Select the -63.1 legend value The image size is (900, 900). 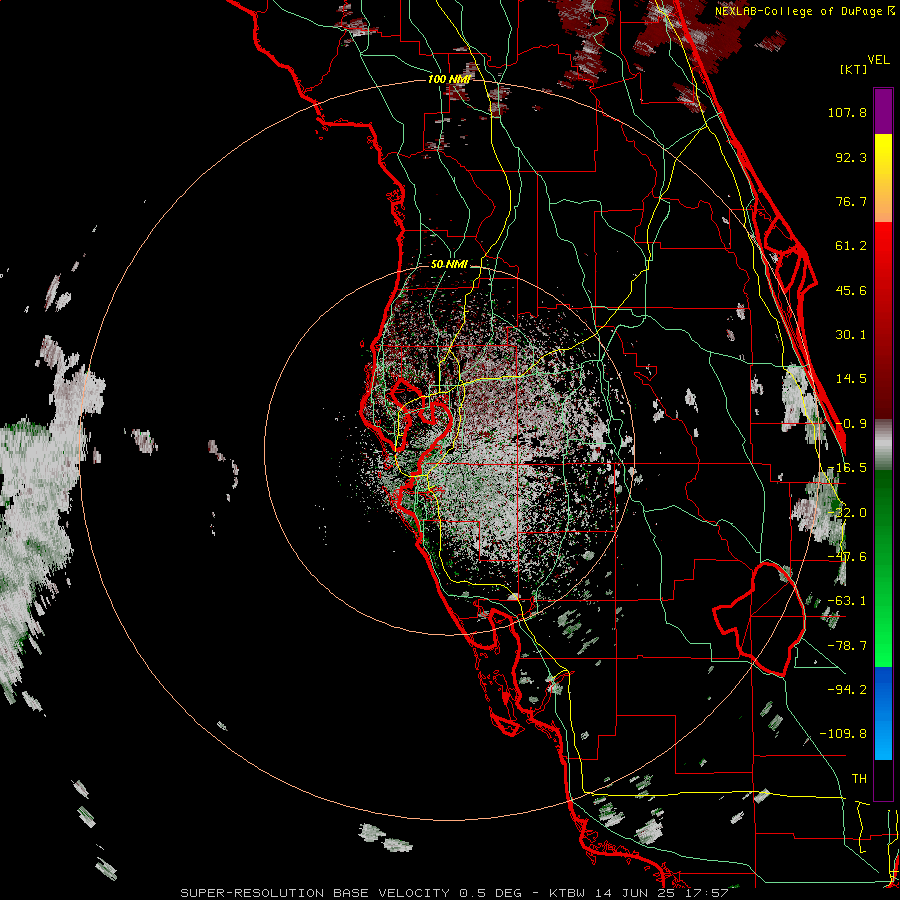click(847, 601)
